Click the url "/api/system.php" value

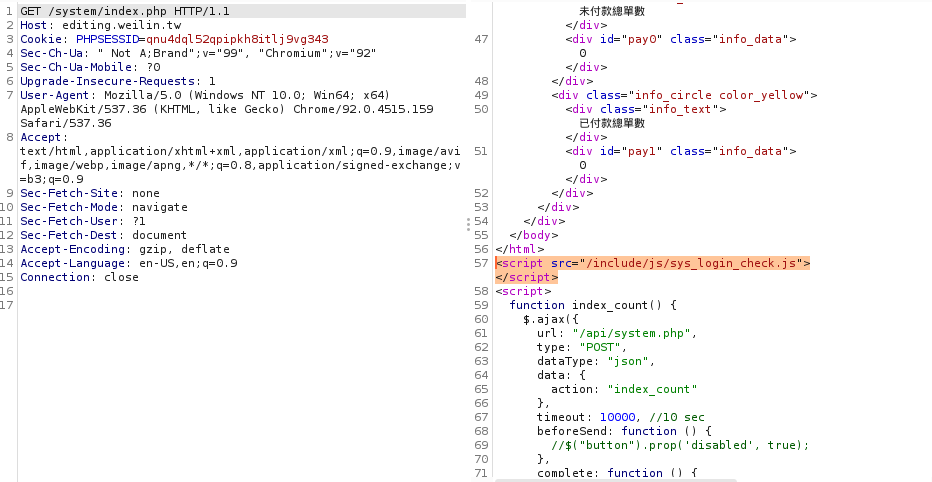pyautogui.click(x=631, y=333)
